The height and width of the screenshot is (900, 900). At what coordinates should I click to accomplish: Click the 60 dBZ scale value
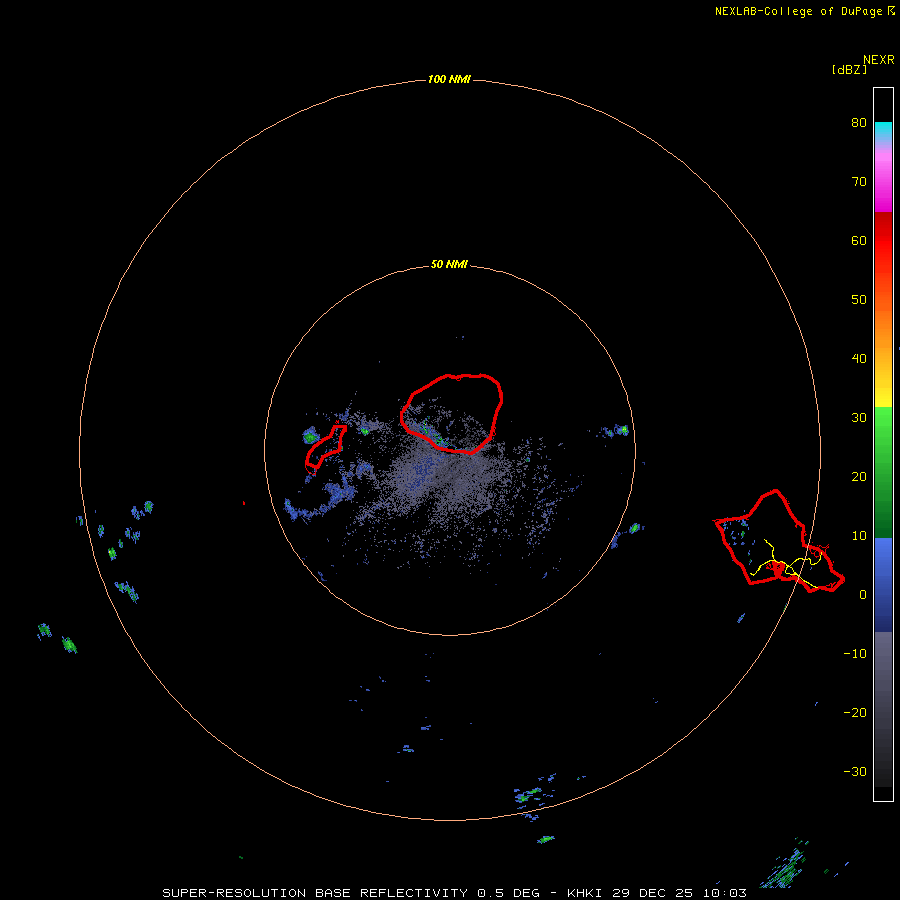click(x=859, y=240)
